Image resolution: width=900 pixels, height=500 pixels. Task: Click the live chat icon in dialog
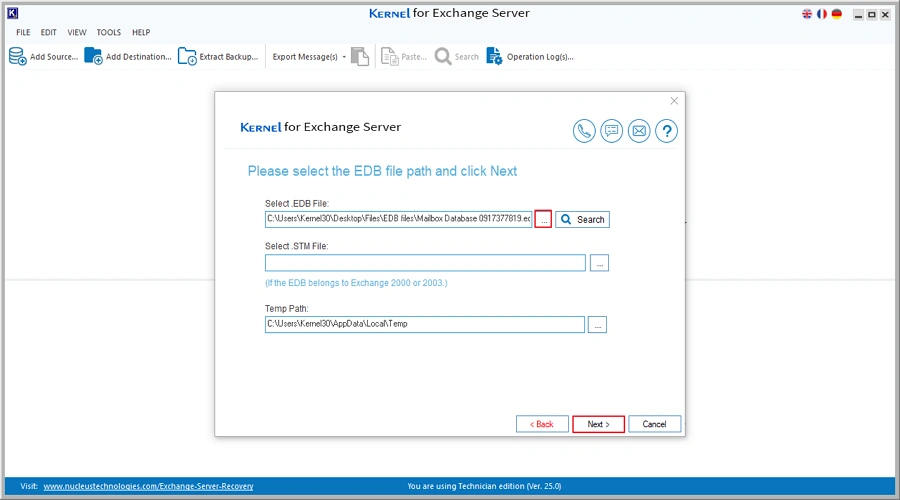tap(612, 131)
